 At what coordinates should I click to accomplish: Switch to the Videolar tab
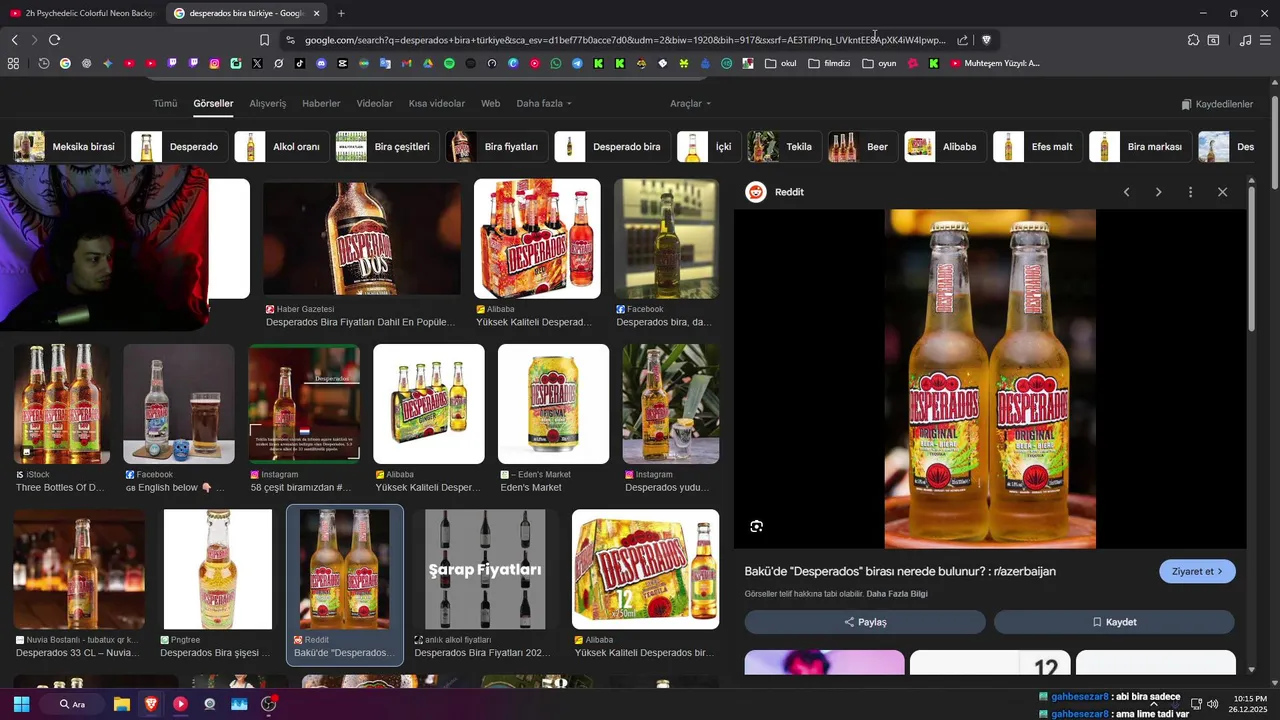[x=375, y=103]
